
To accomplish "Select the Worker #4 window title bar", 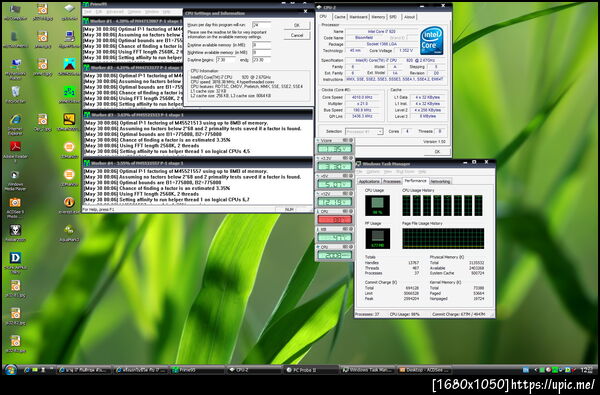I will point(197,163).
